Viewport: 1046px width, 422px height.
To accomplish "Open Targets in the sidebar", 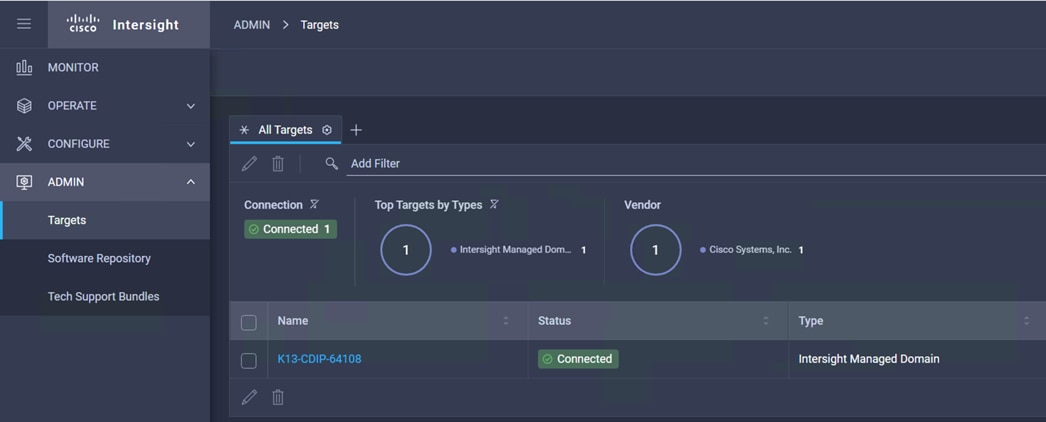I will pyautogui.click(x=105, y=220).
